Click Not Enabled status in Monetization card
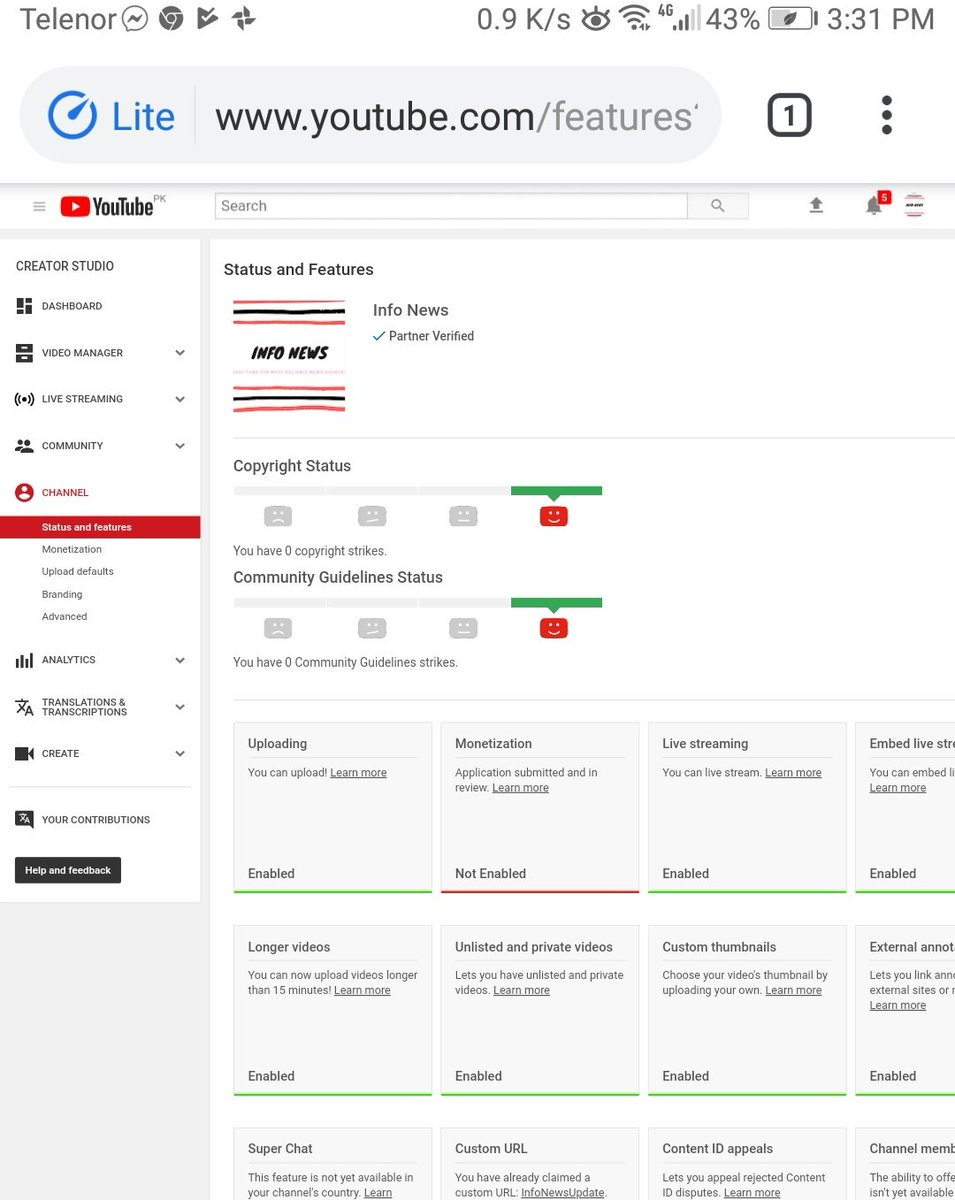This screenshot has height=1200, width=955. pos(490,873)
